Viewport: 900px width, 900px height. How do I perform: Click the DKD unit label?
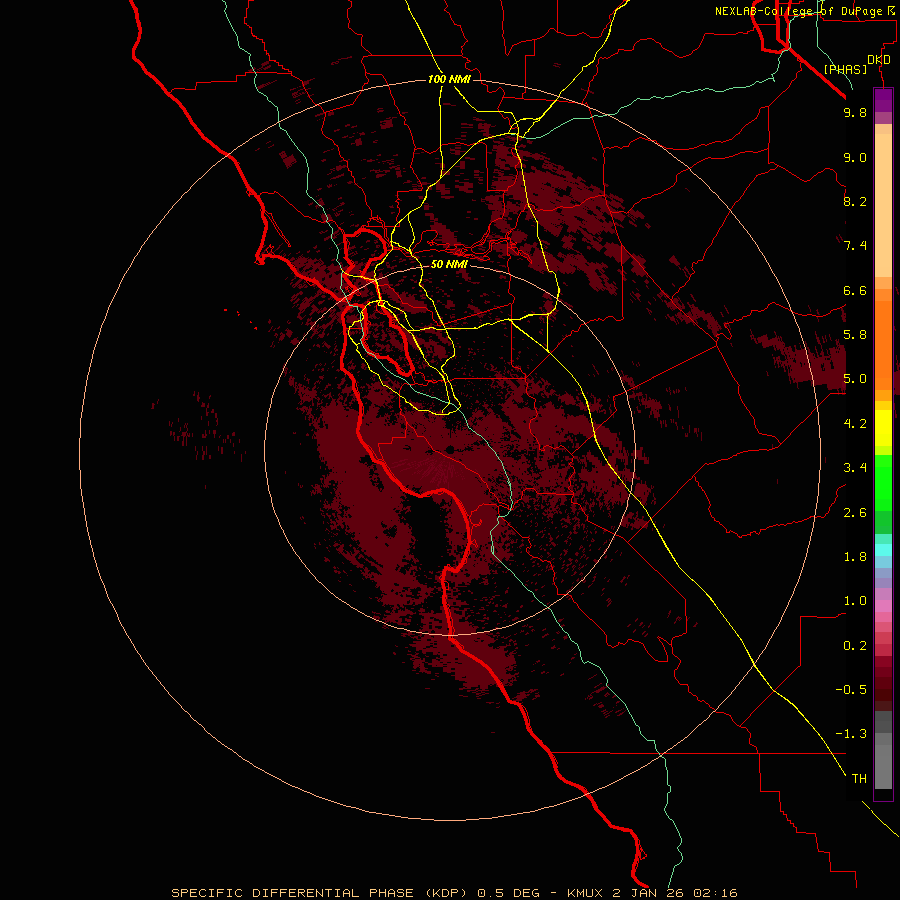point(878,60)
